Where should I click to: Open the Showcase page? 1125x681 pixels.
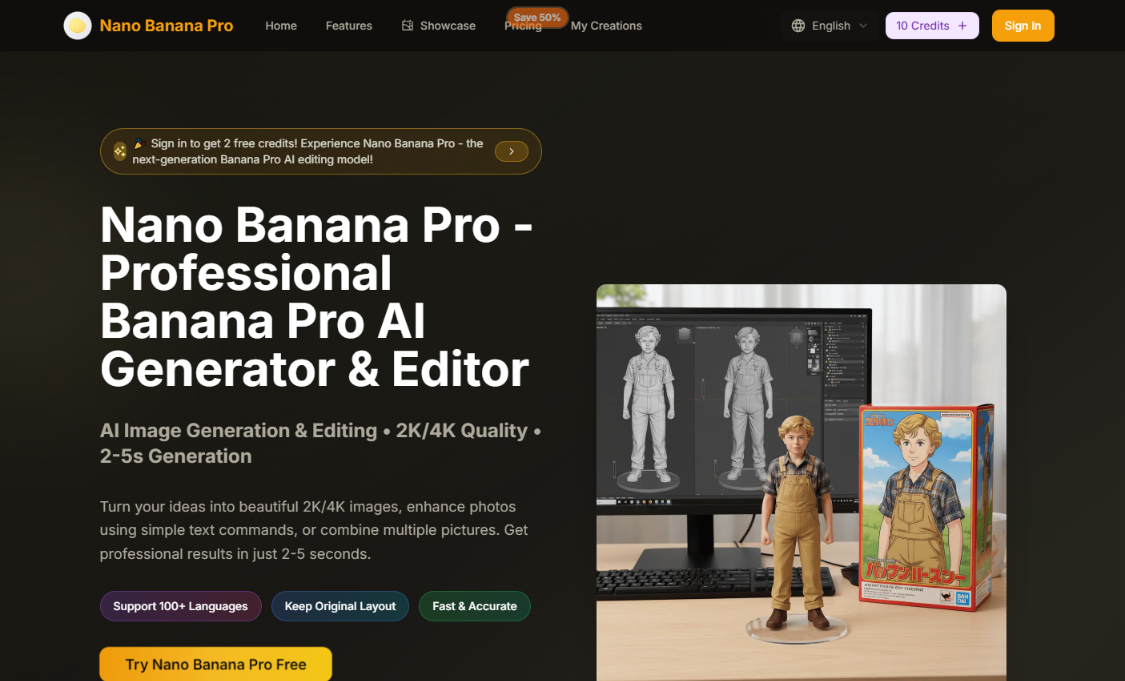coord(447,25)
